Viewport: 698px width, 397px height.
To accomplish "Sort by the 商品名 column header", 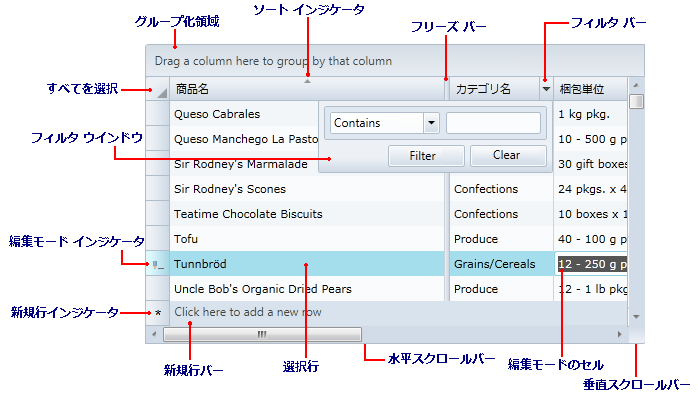I will click(307, 89).
